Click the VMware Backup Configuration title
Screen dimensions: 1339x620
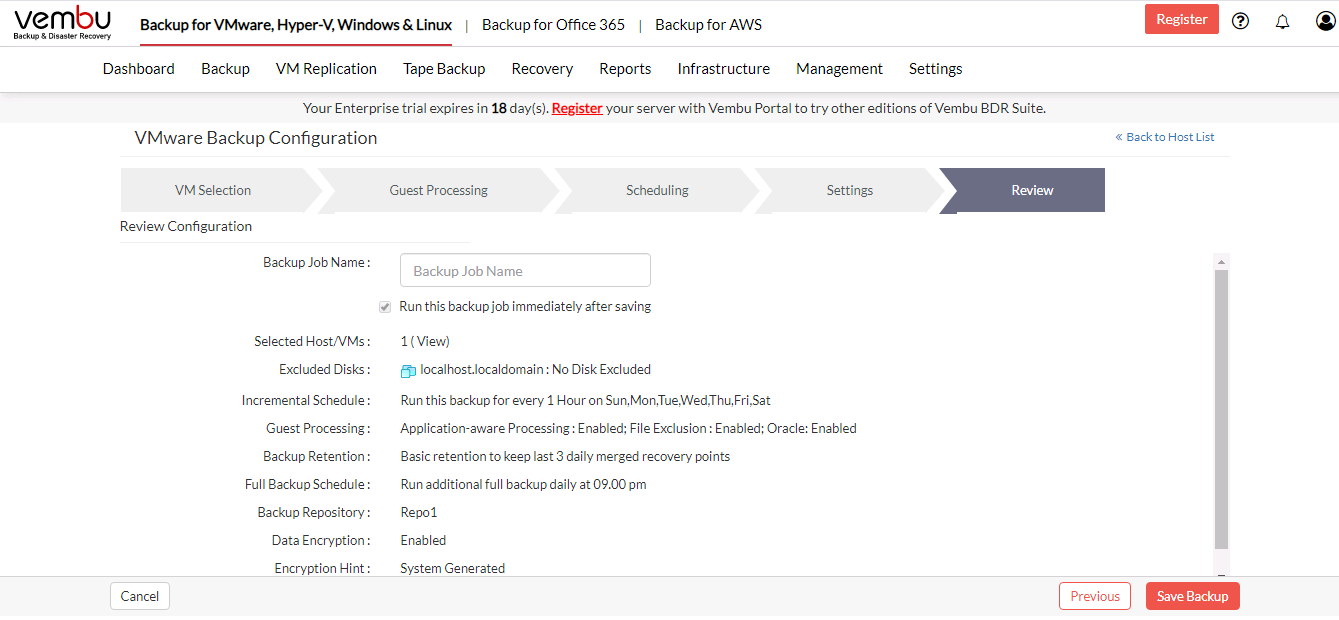tap(256, 138)
